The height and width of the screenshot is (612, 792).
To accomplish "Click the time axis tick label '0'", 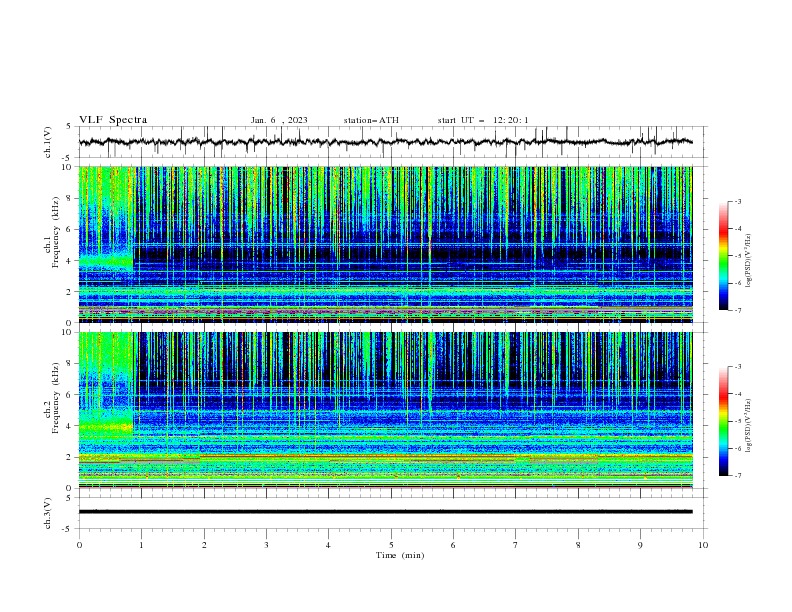I will 79,545.
